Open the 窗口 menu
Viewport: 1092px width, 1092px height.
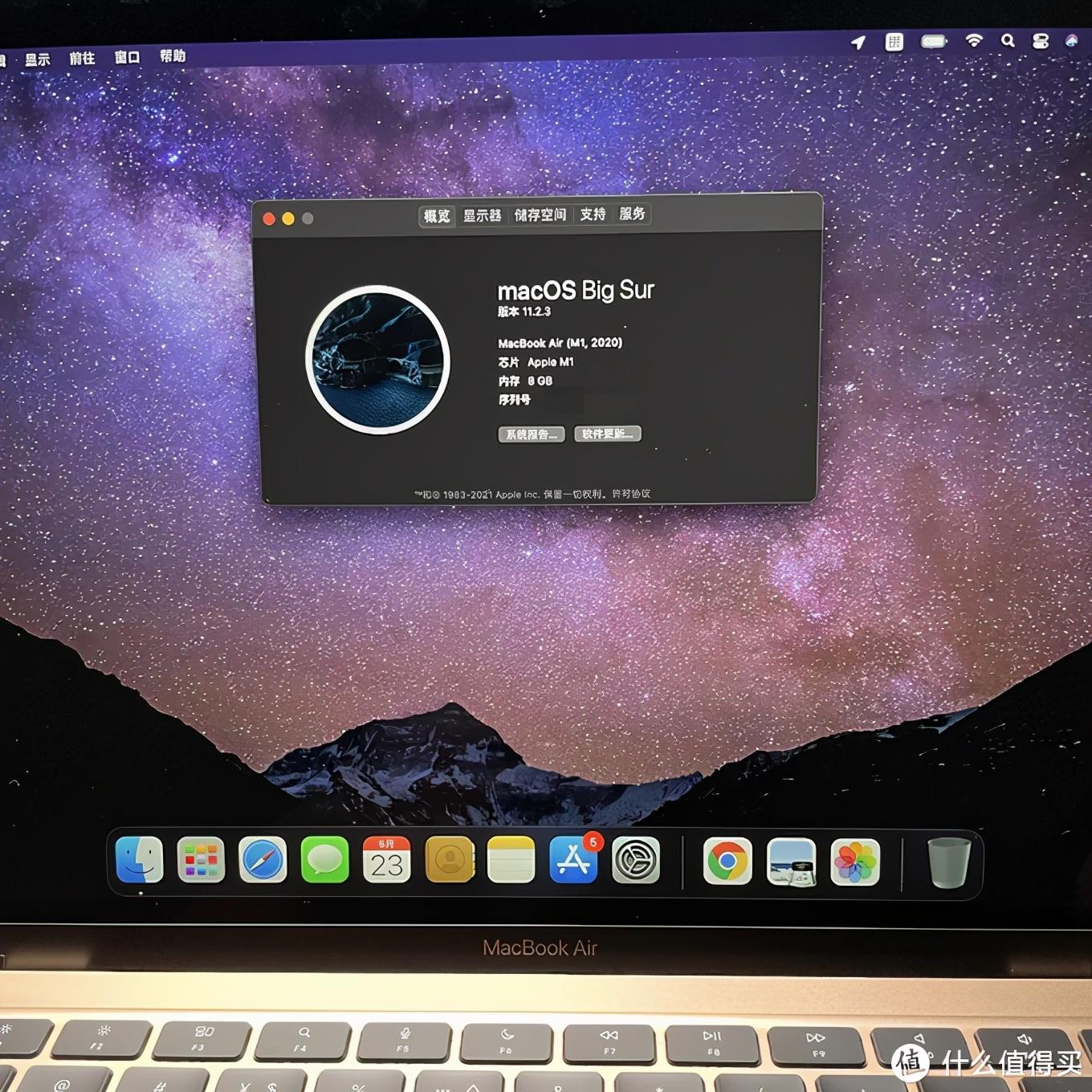coord(127,57)
